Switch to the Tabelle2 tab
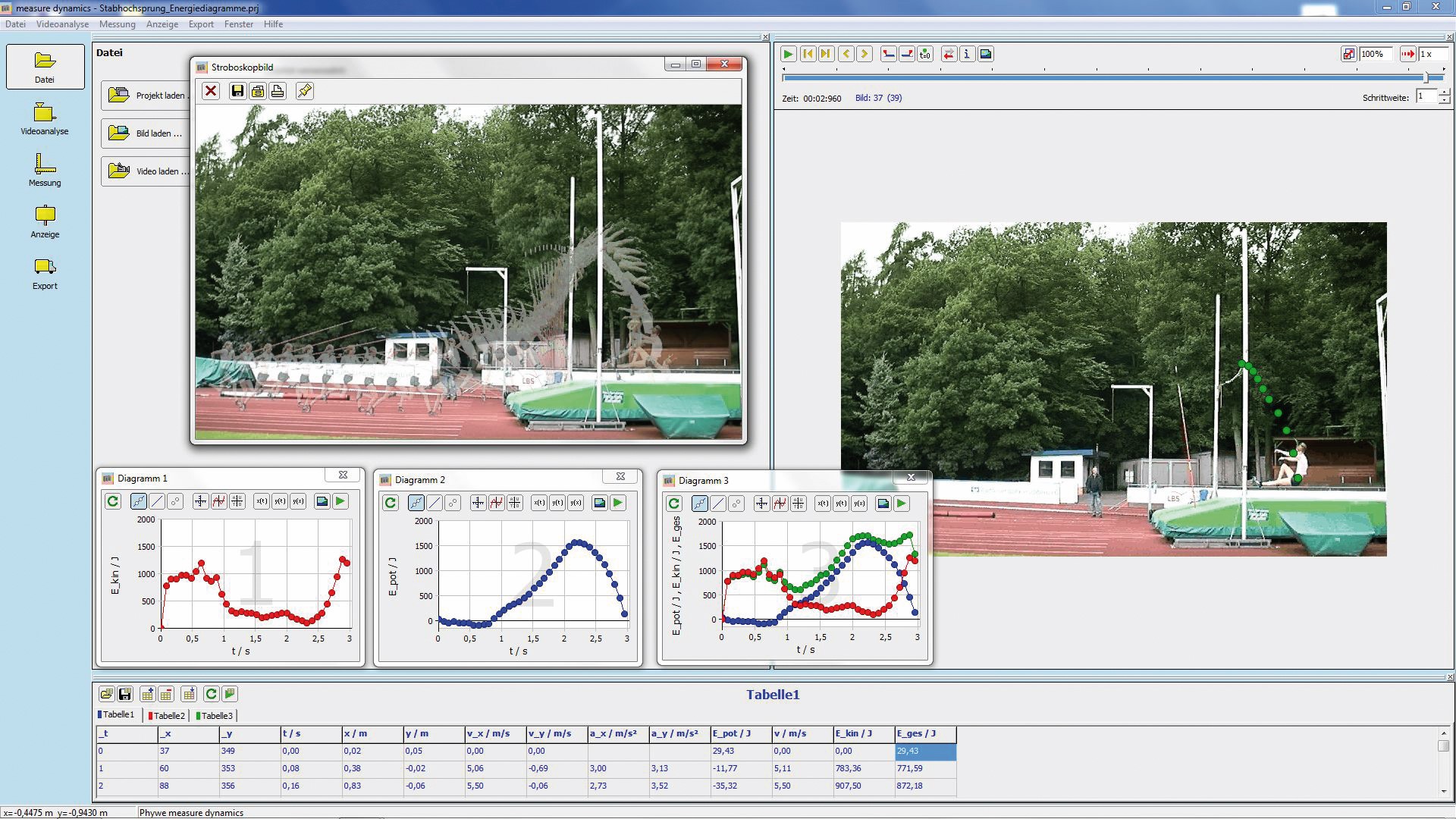This screenshot has height=819, width=1456. click(x=166, y=715)
